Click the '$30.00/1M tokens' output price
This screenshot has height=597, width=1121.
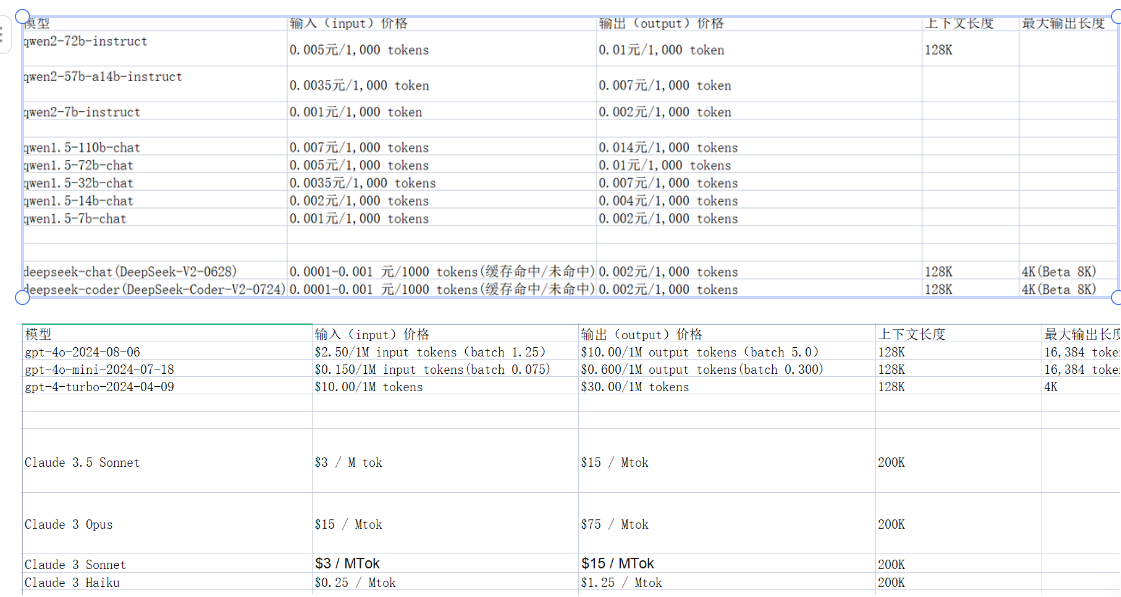point(635,387)
